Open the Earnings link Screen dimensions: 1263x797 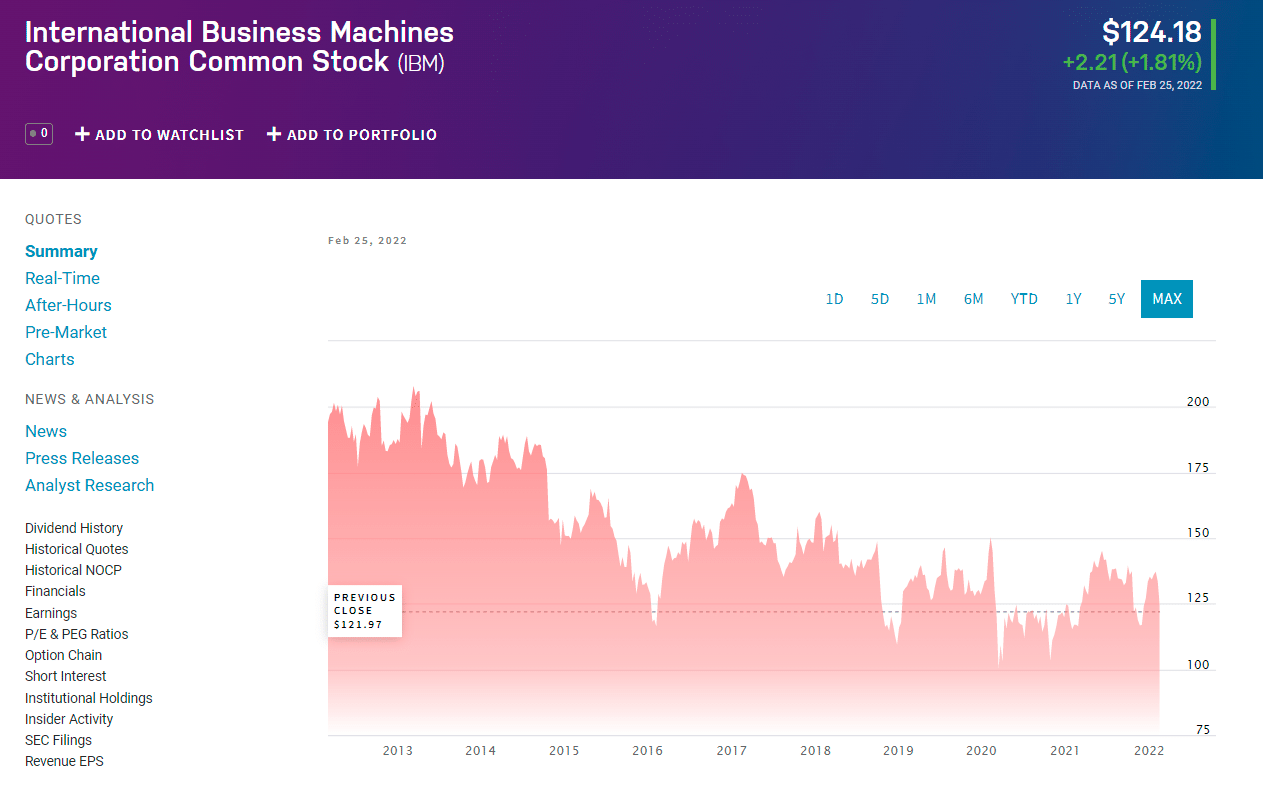51,613
